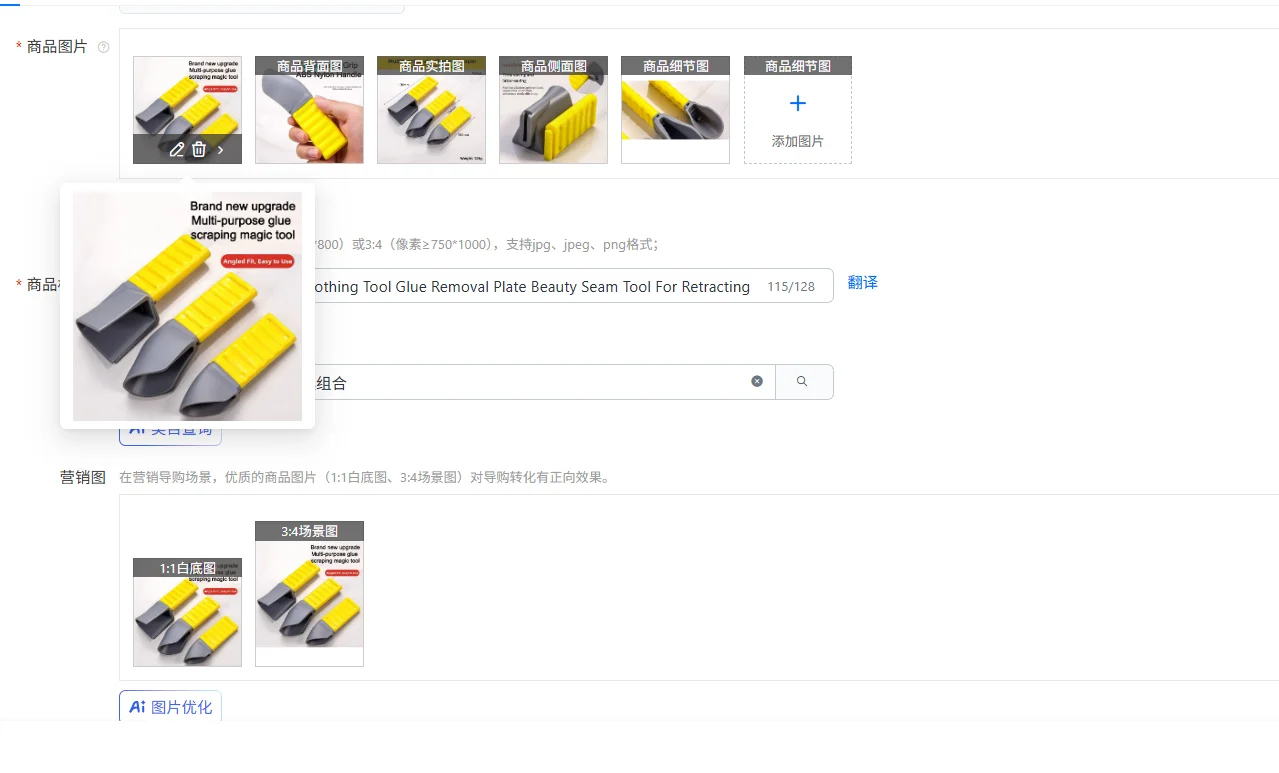Click the plus icon to add image
This screenshot has width=1279, height=773.
(x=798, y=103)
